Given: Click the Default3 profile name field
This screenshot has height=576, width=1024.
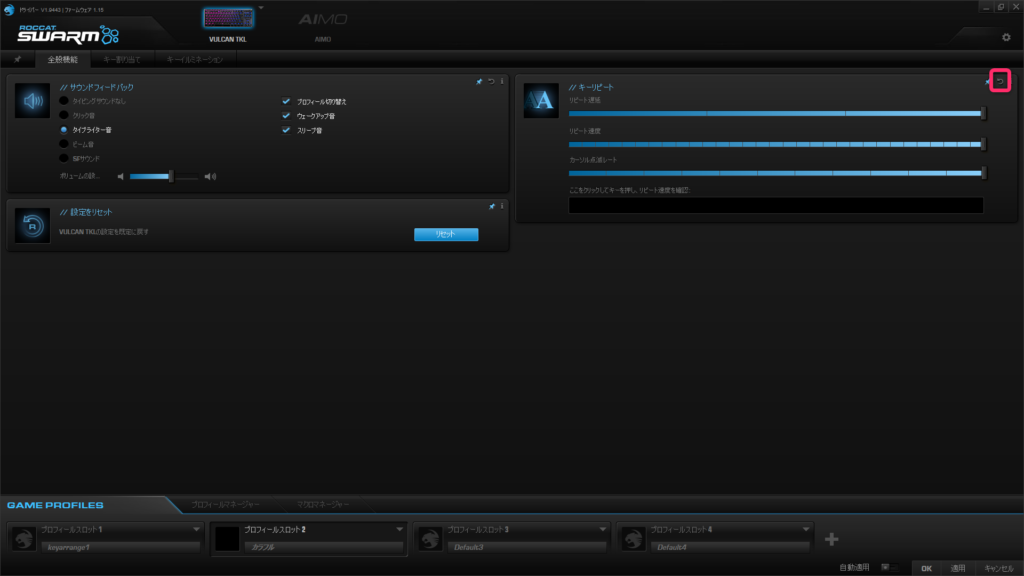Looking at the screenshot, I should [526, 547].
